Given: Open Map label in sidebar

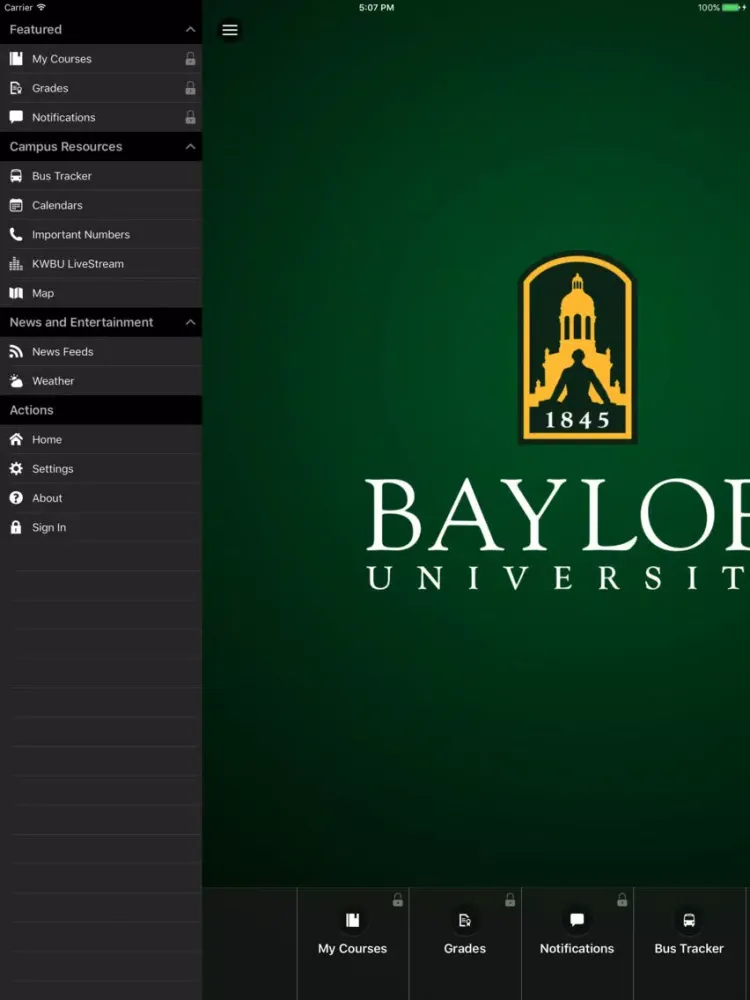Looking at the screenshot, I should point(43,293).
